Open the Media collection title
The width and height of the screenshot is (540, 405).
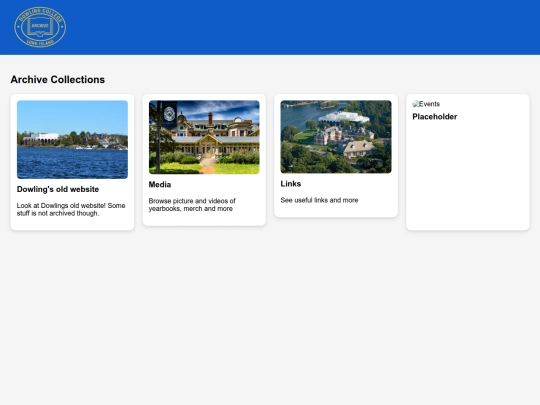[x=160, y=185]
